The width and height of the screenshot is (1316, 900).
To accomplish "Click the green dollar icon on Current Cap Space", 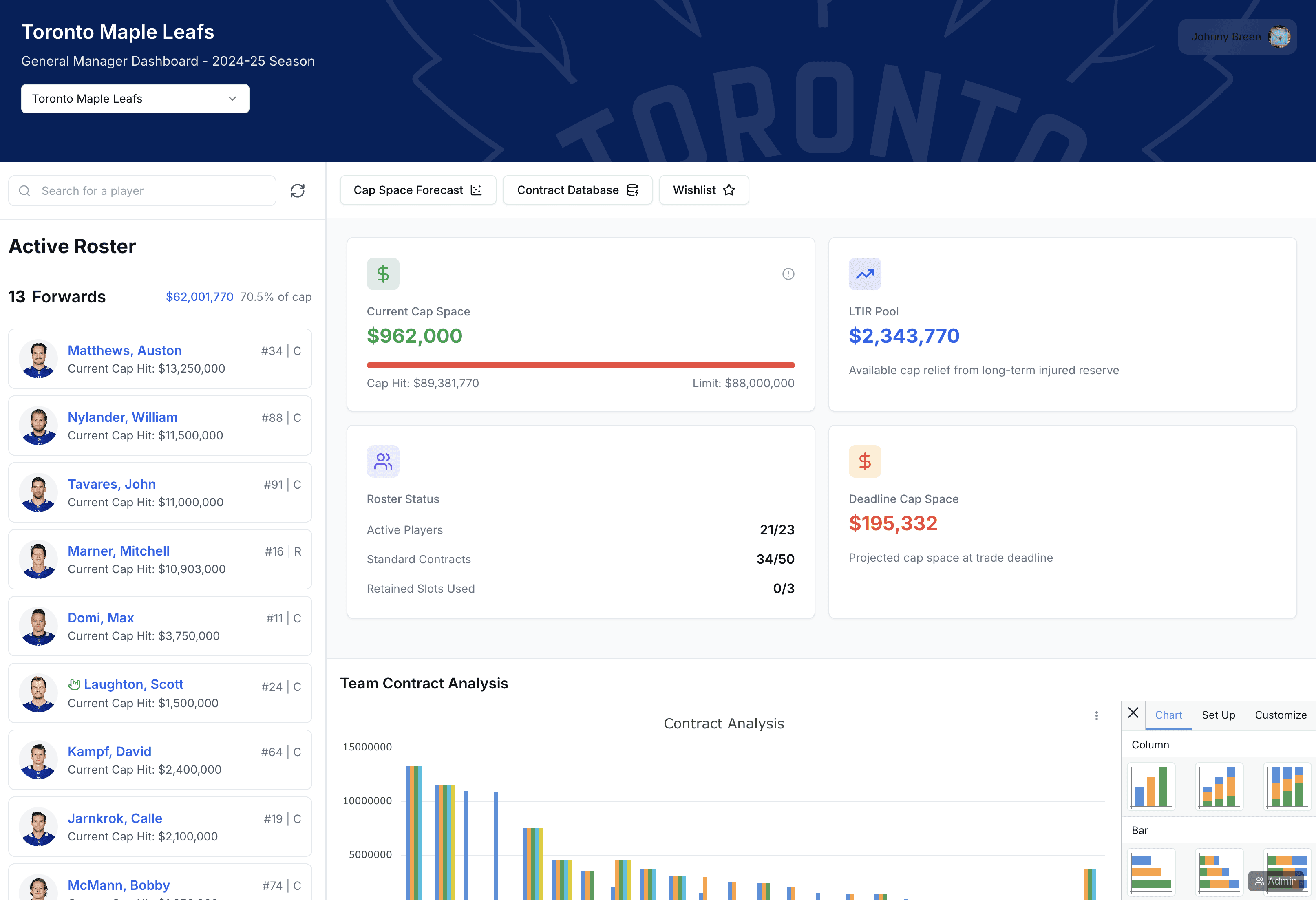I will tap(383, 274).
